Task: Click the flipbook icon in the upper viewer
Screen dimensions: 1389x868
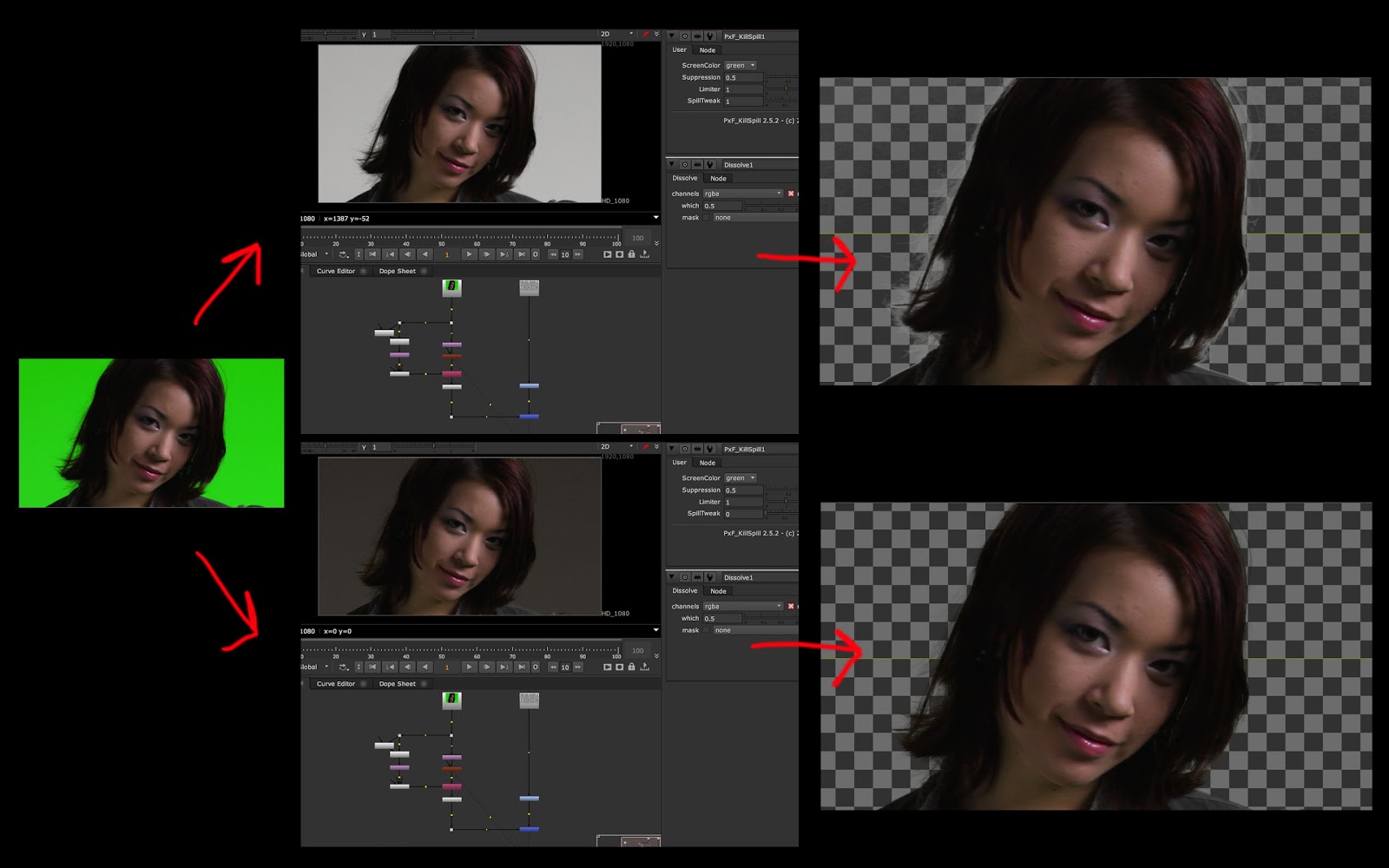Action: [x=607, y=254]
